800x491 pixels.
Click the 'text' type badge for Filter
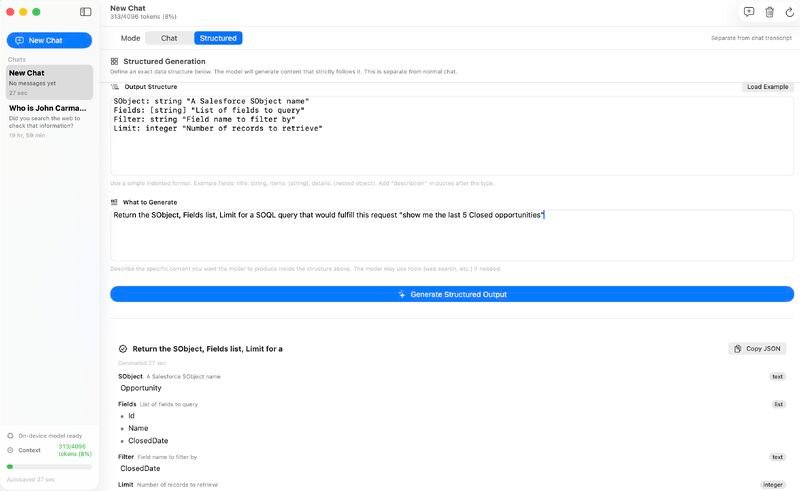pyautogui.click(x=778, y=457)
